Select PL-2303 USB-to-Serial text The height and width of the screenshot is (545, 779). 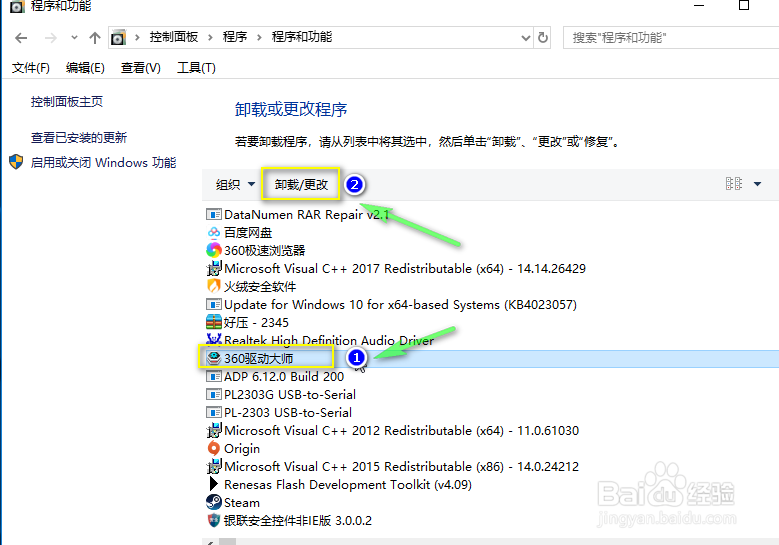(x=288, y=412)
